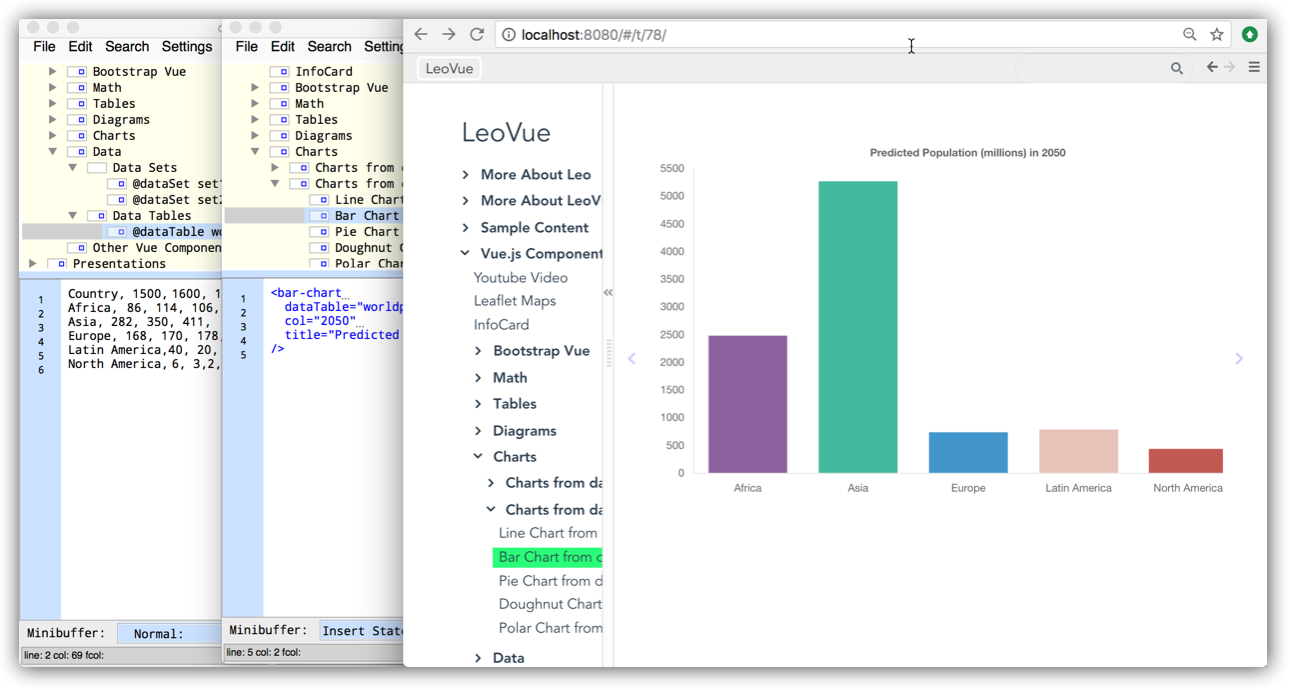1290x690 pixels.
Task: Open Search menu in left Leo window
Action: [127, 47]
